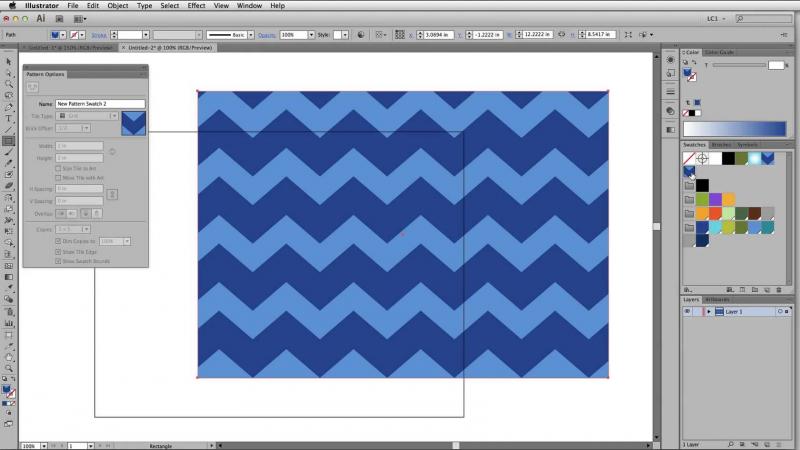Select the Pen tool

click(9, 107)
